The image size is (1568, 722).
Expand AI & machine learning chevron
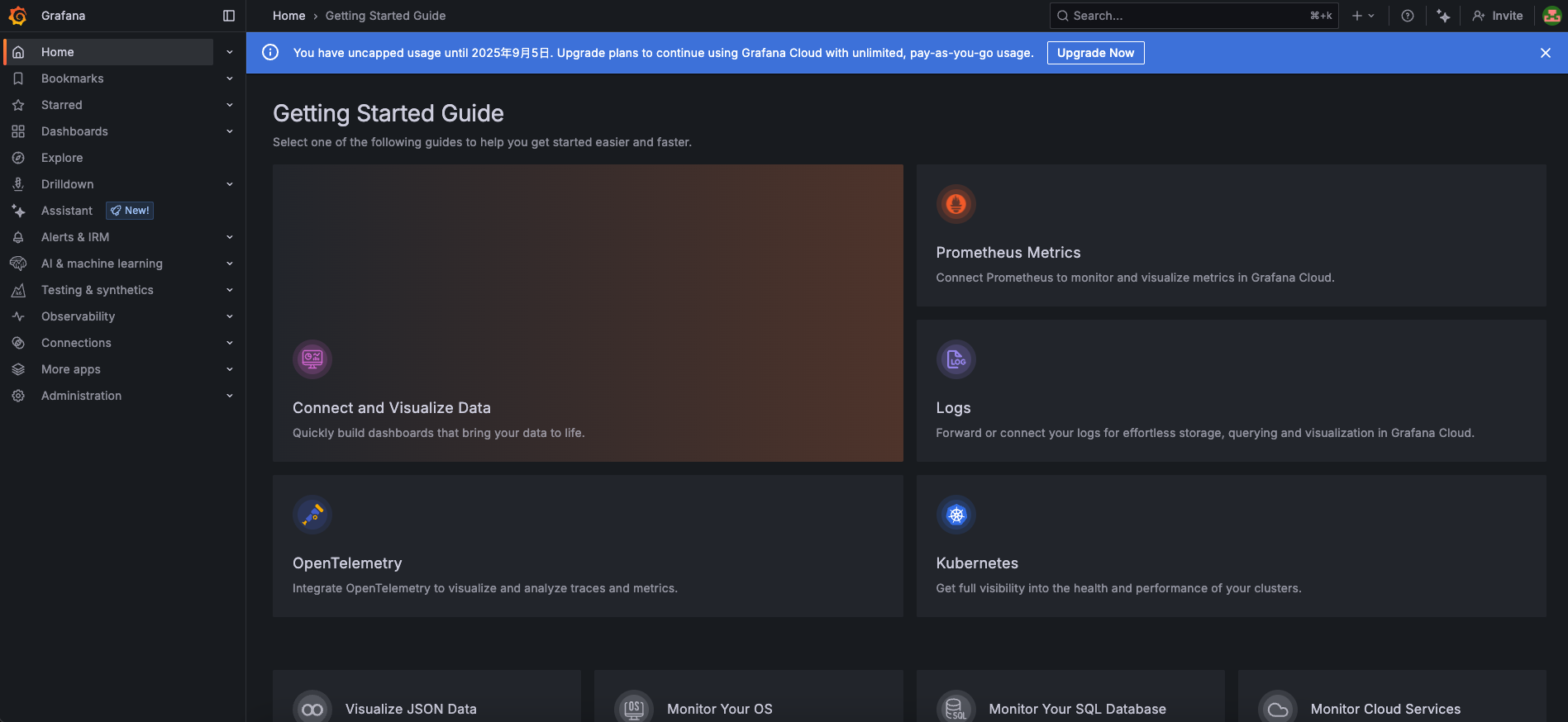(x=230, y=264)
